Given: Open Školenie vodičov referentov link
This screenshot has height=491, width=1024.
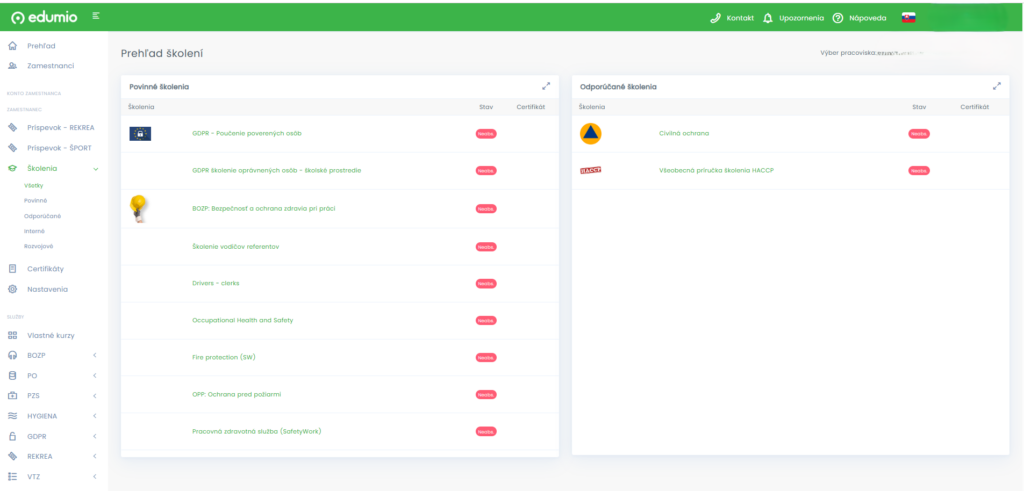Looking at the screenshot, I should coord(235,246).
